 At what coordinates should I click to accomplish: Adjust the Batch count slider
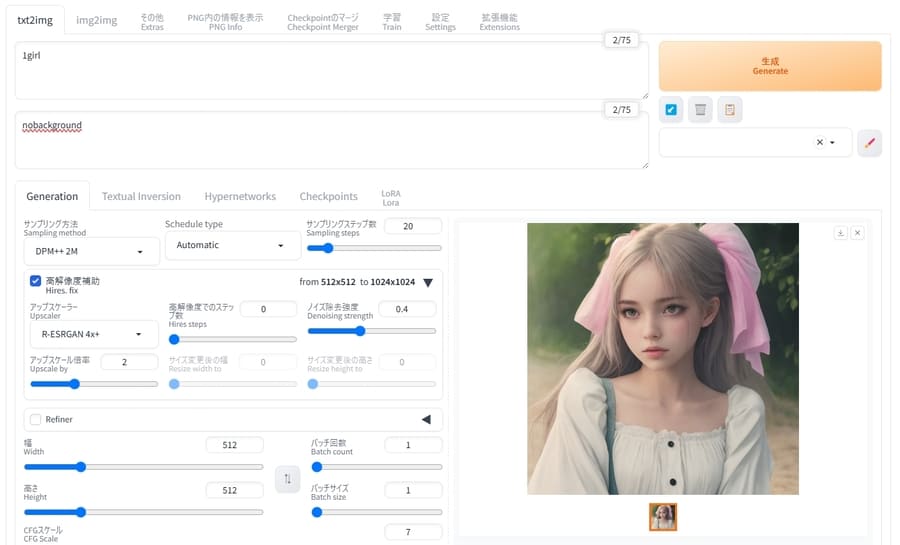377,467
